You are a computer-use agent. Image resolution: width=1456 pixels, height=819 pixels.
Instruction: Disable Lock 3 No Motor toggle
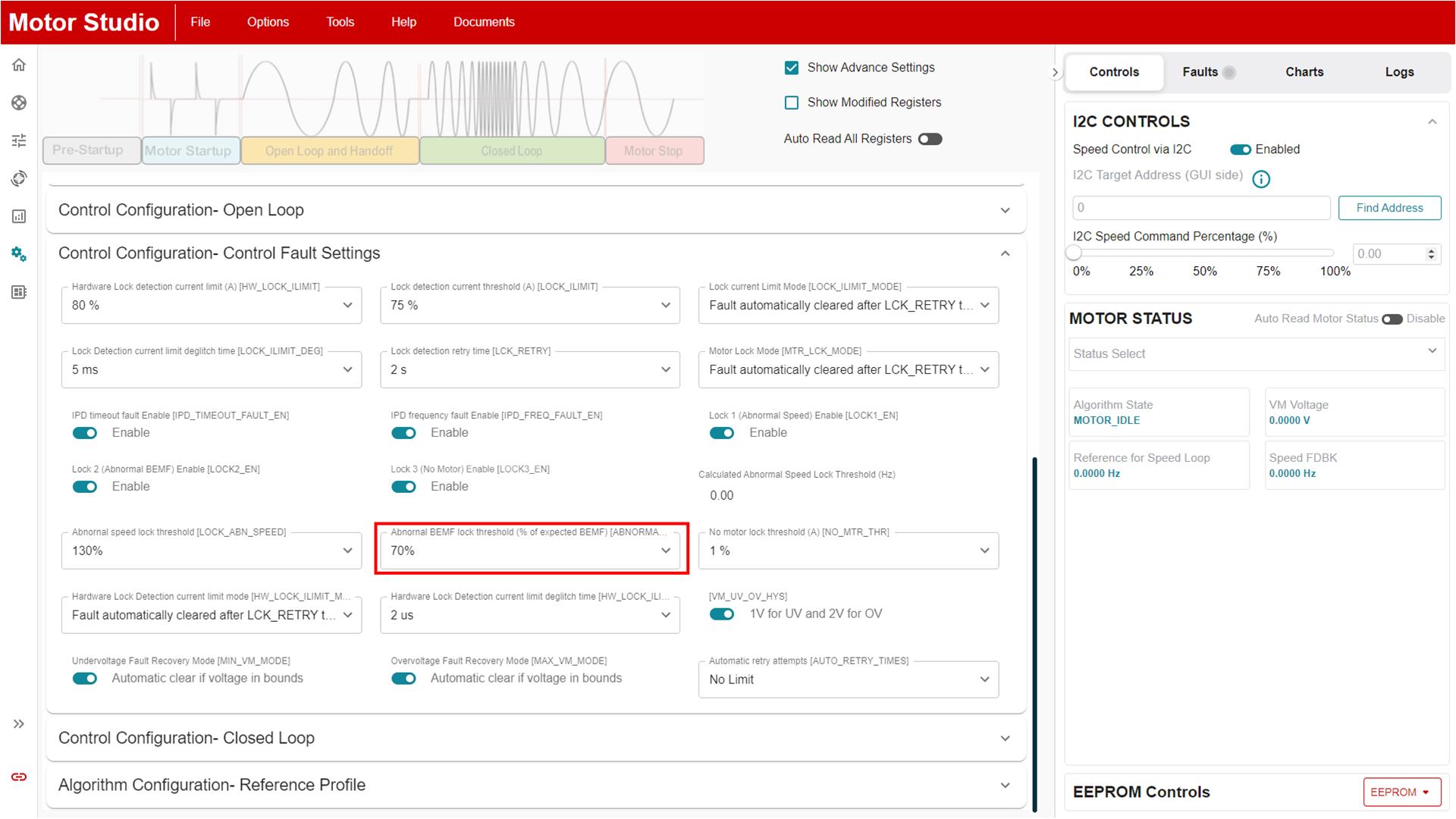tap(403, 487)
